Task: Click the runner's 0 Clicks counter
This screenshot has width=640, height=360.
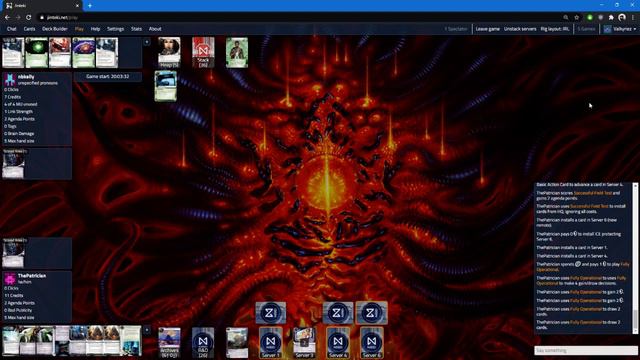Action: (11, 90)
